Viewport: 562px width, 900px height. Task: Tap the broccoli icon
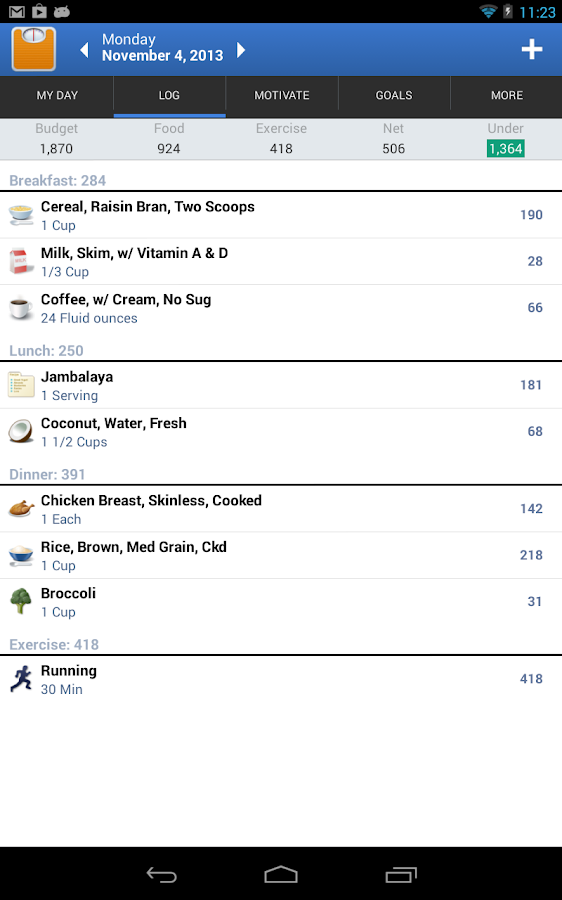pos(21,601)
